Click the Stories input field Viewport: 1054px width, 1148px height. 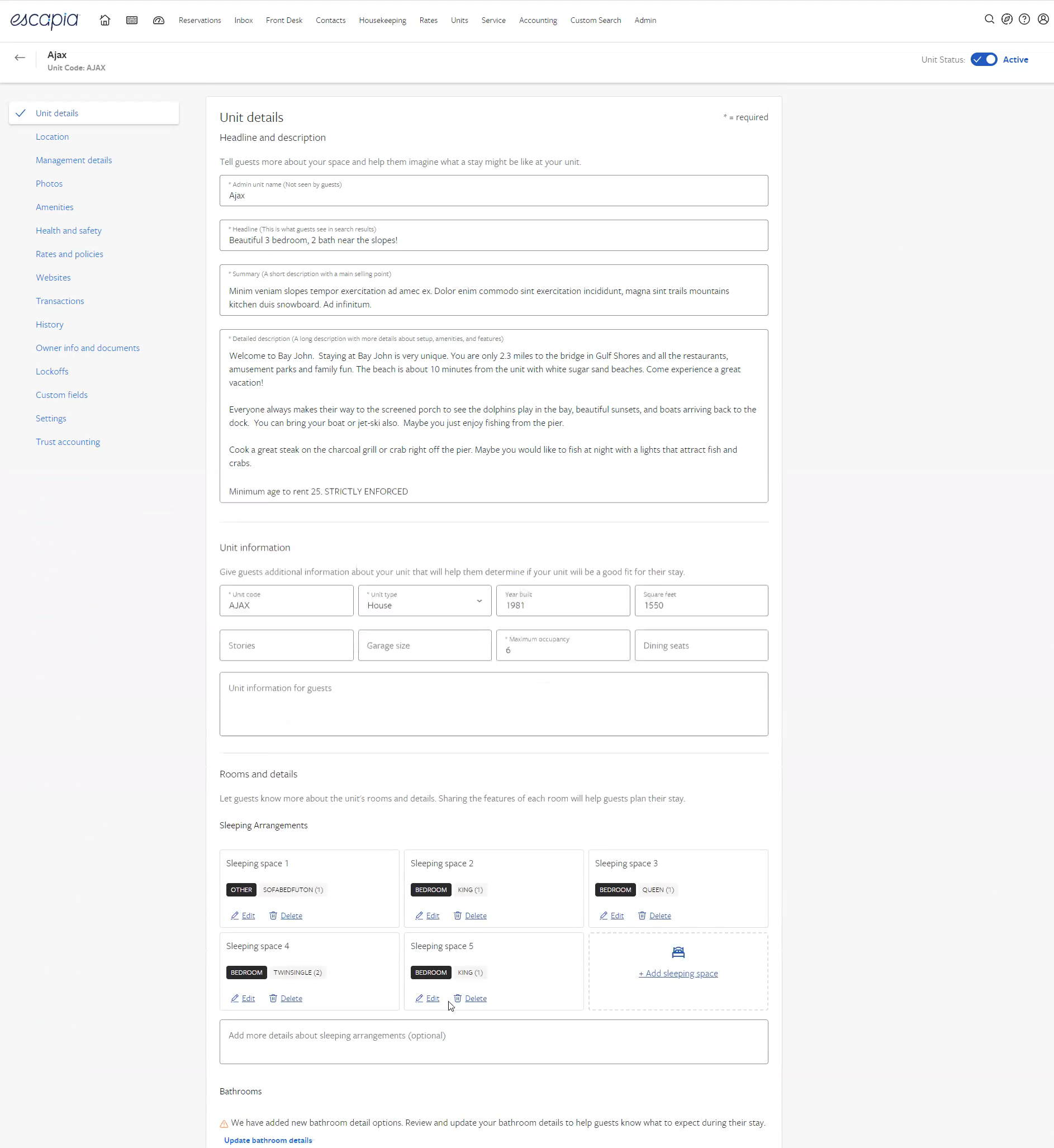coord(286,645)
